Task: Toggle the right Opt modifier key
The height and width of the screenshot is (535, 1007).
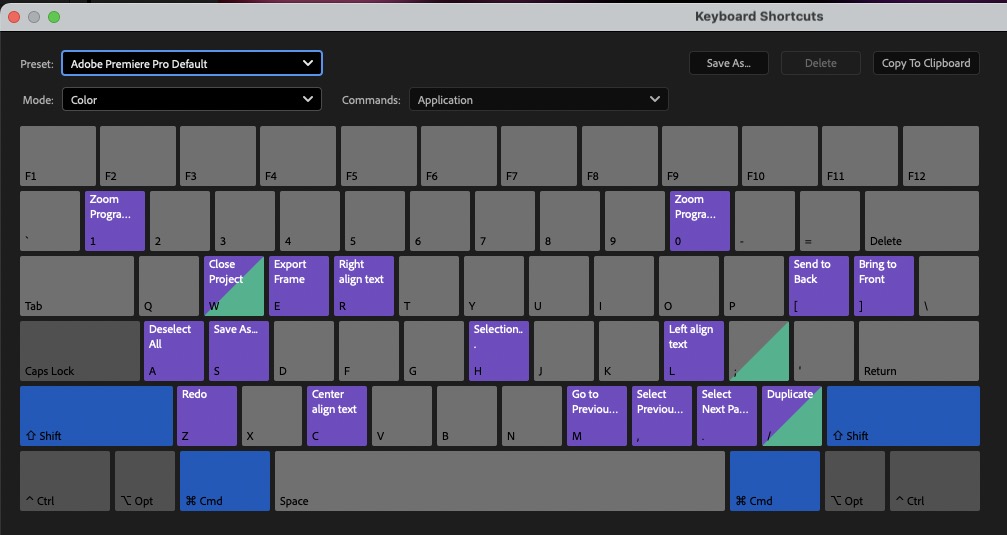Action: pos(854,481)
